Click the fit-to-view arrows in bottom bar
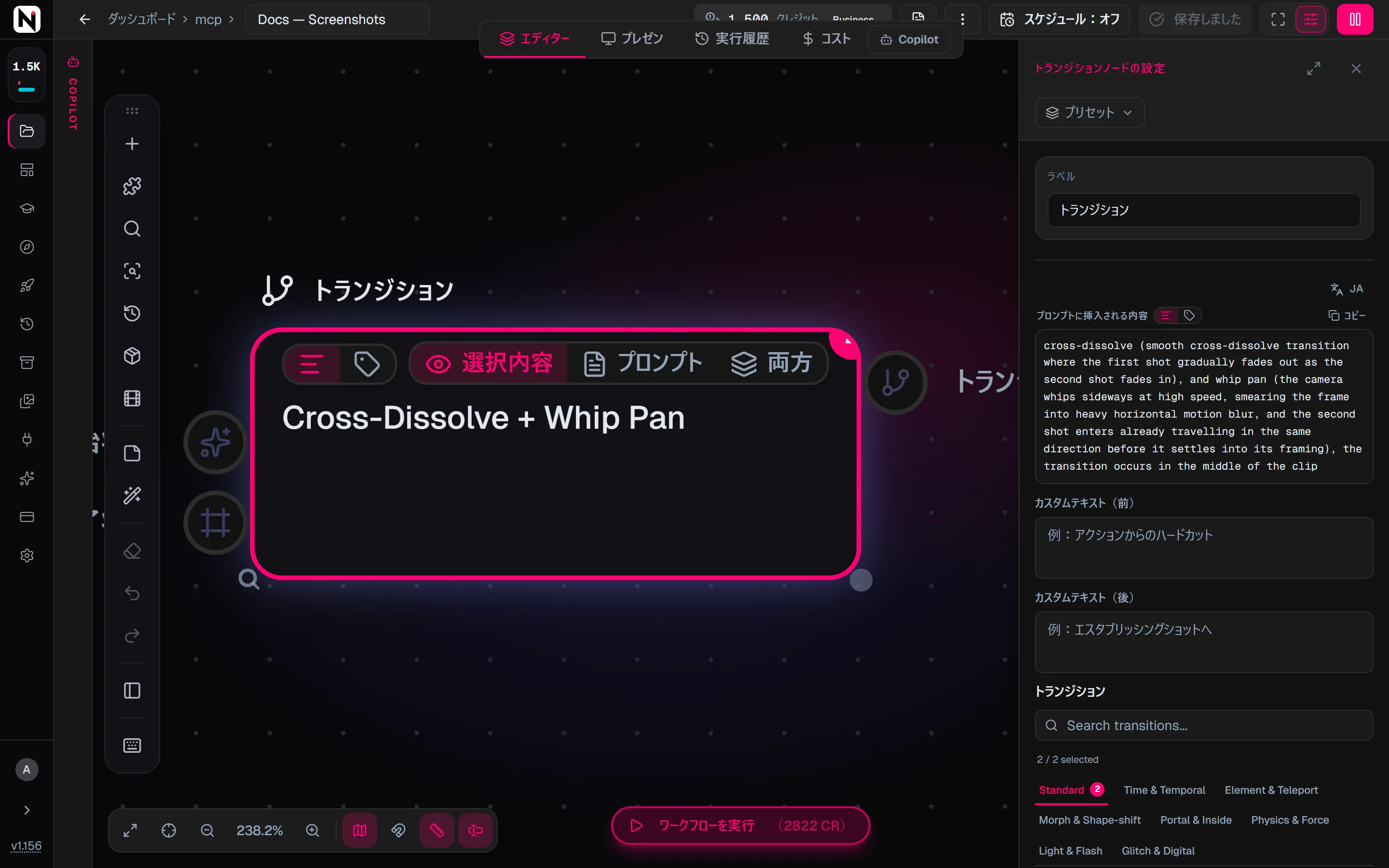Viewport: 1389px width, 868px height. 130,830
